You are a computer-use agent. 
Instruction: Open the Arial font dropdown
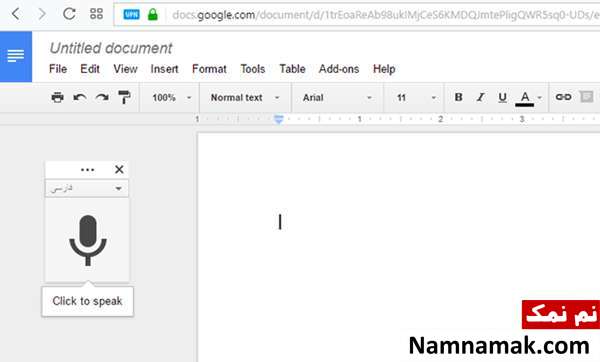click(x=338, y=98)
